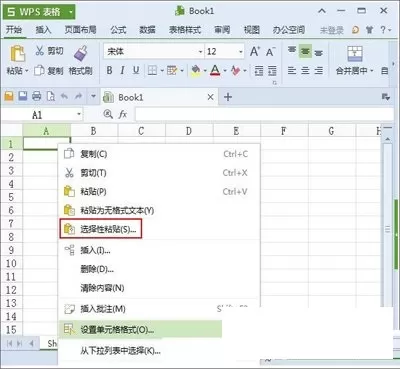Align text to top of cell
Screen dimensions: 400x369
coord(292,51)
